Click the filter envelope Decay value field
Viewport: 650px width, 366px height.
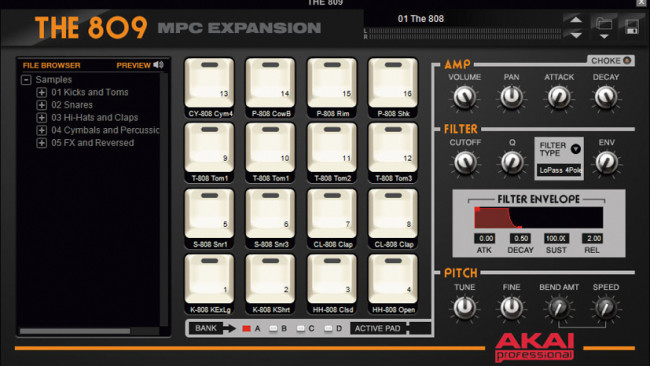point(520,238)
